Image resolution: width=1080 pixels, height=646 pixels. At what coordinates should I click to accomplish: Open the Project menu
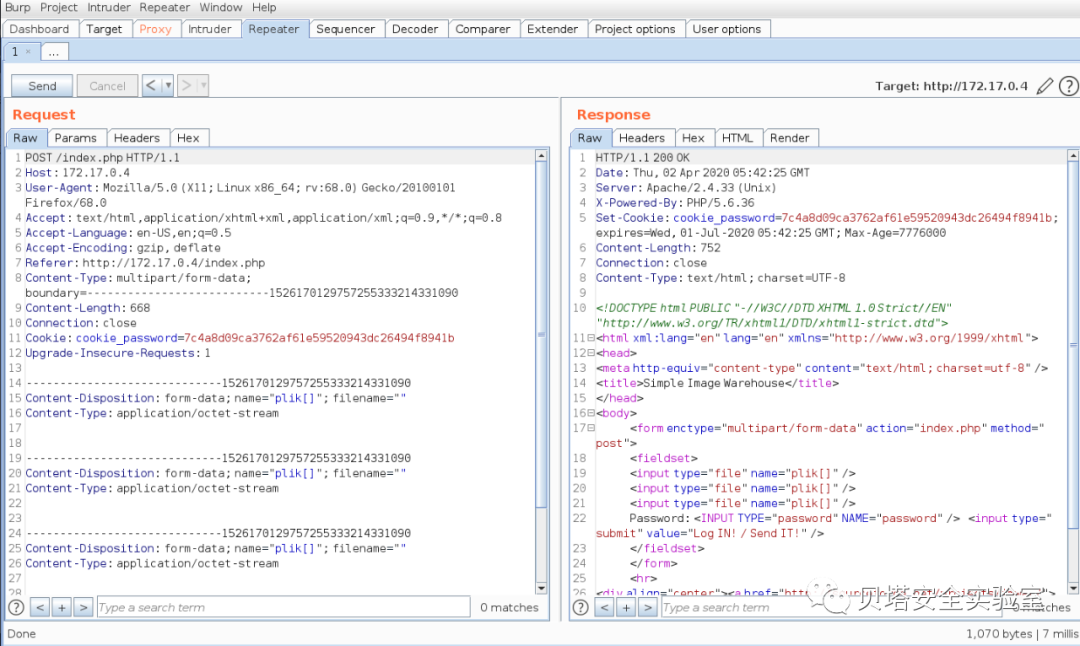pyautogui.click(x=59, y=8)
